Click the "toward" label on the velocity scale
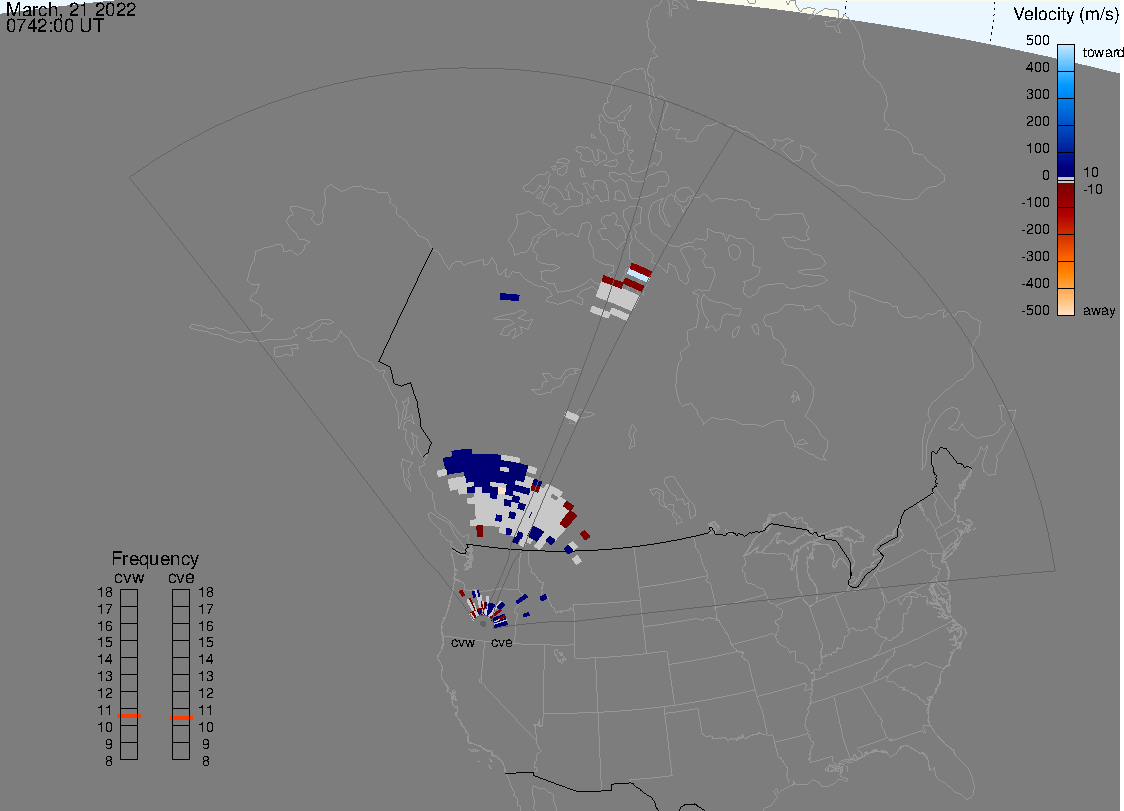1124x811 pixels. (1102, 52)
